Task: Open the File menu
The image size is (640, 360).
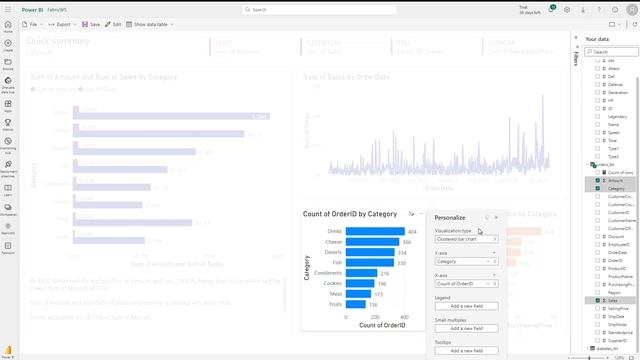Action: (x=32, y=24)
